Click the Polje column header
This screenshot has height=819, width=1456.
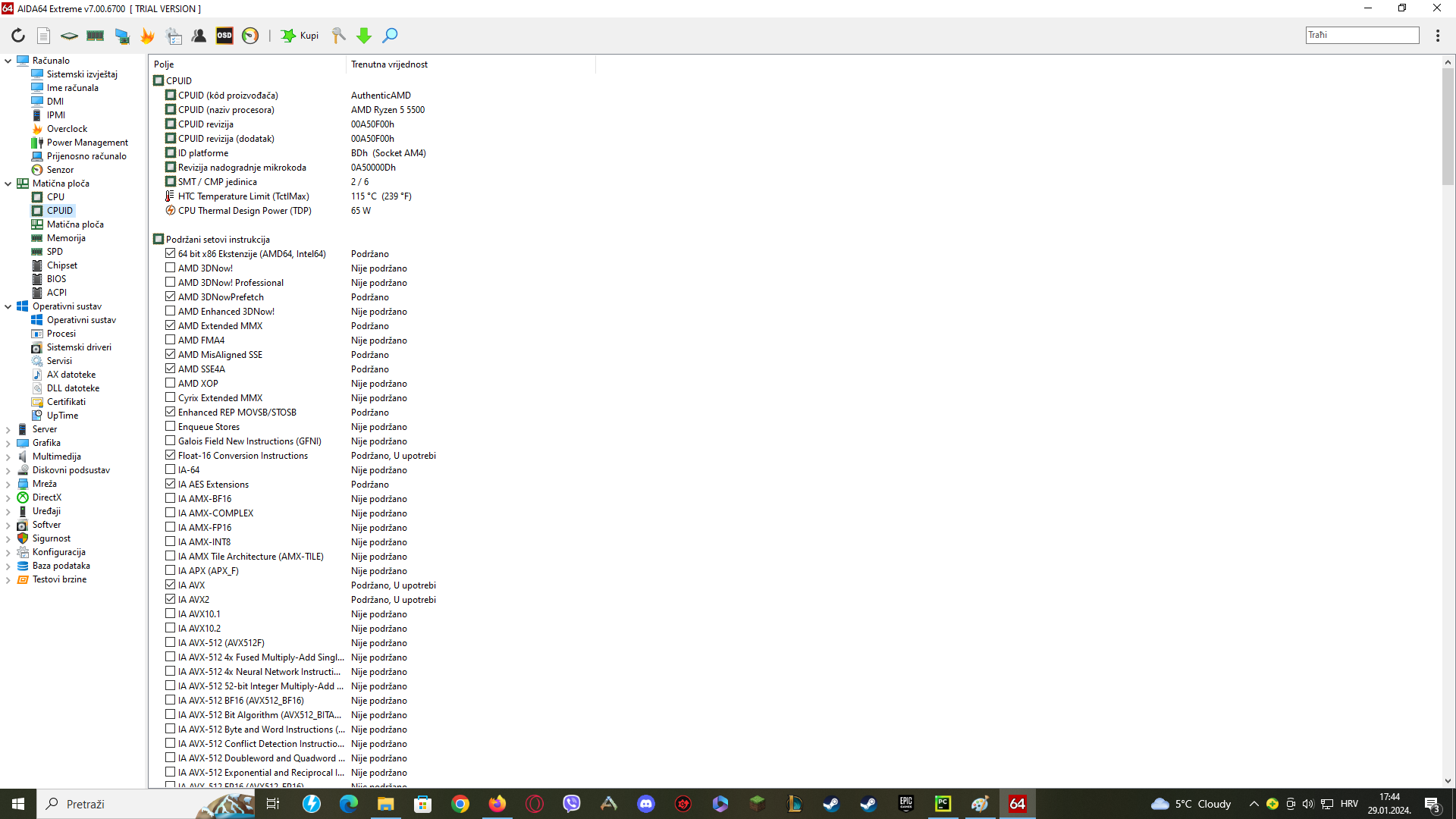pos(247,64)
